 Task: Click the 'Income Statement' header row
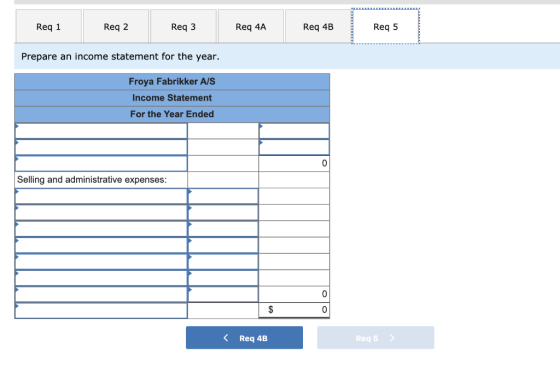172,98
